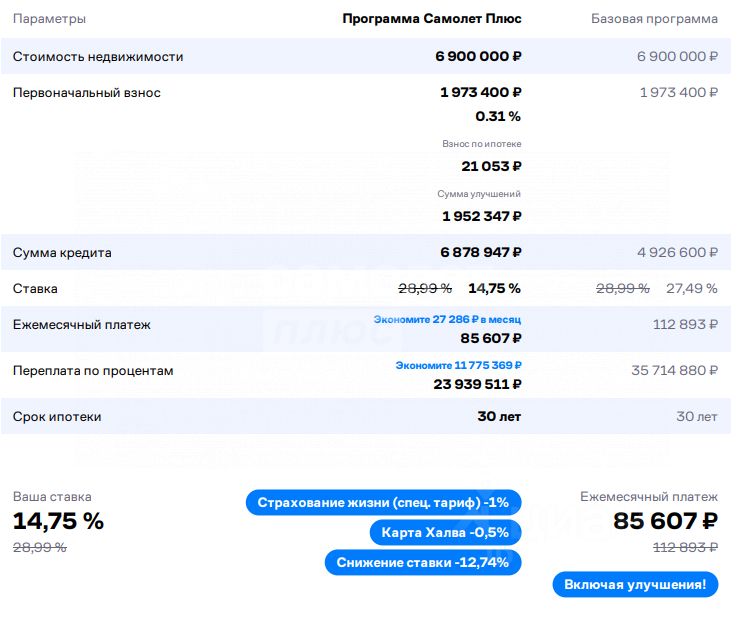The image size is (745, 621).
Task: Click the 'Карта Халва -0,5%' badge
Action: 445,532
